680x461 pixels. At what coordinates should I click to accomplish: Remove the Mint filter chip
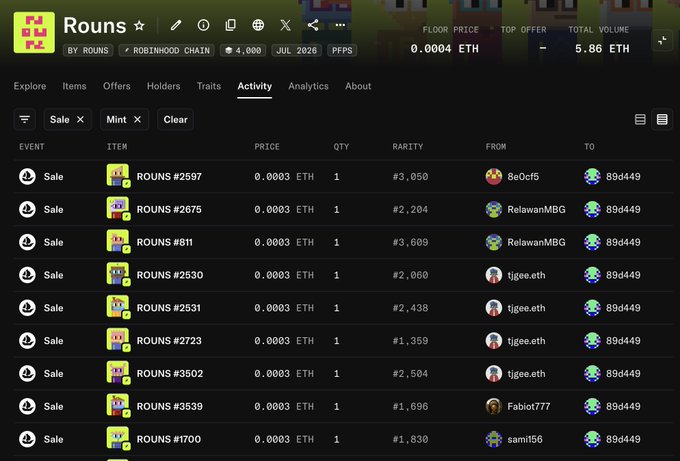pos(137,119)
